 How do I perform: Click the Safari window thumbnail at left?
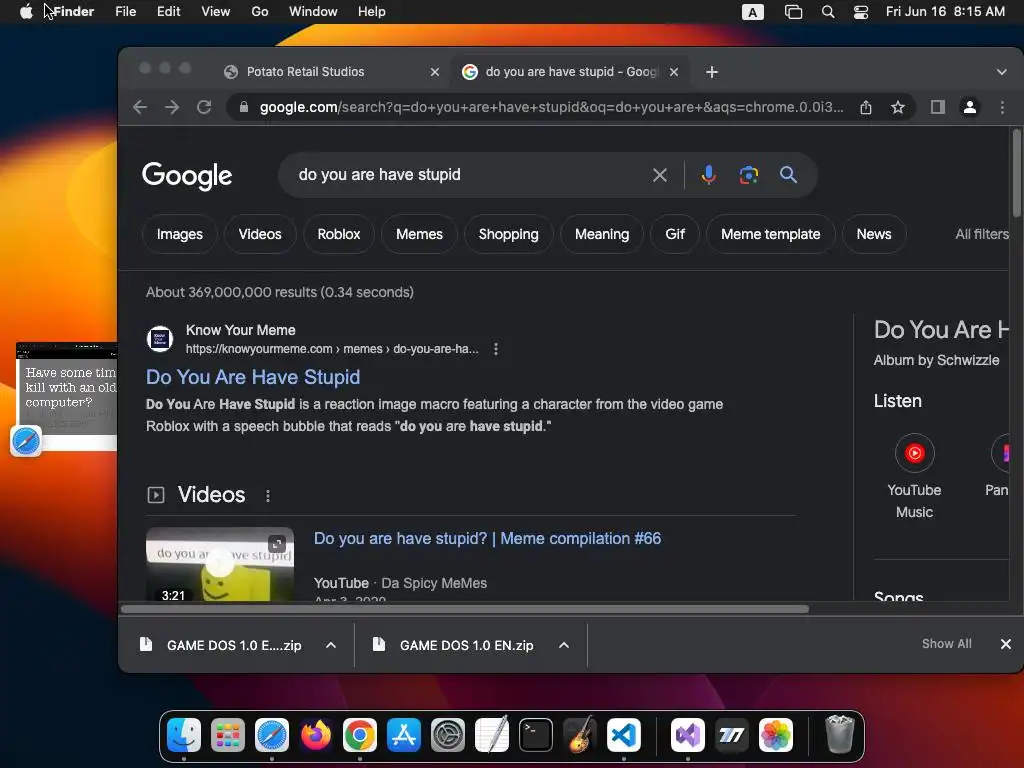click(x=67, y=396)
